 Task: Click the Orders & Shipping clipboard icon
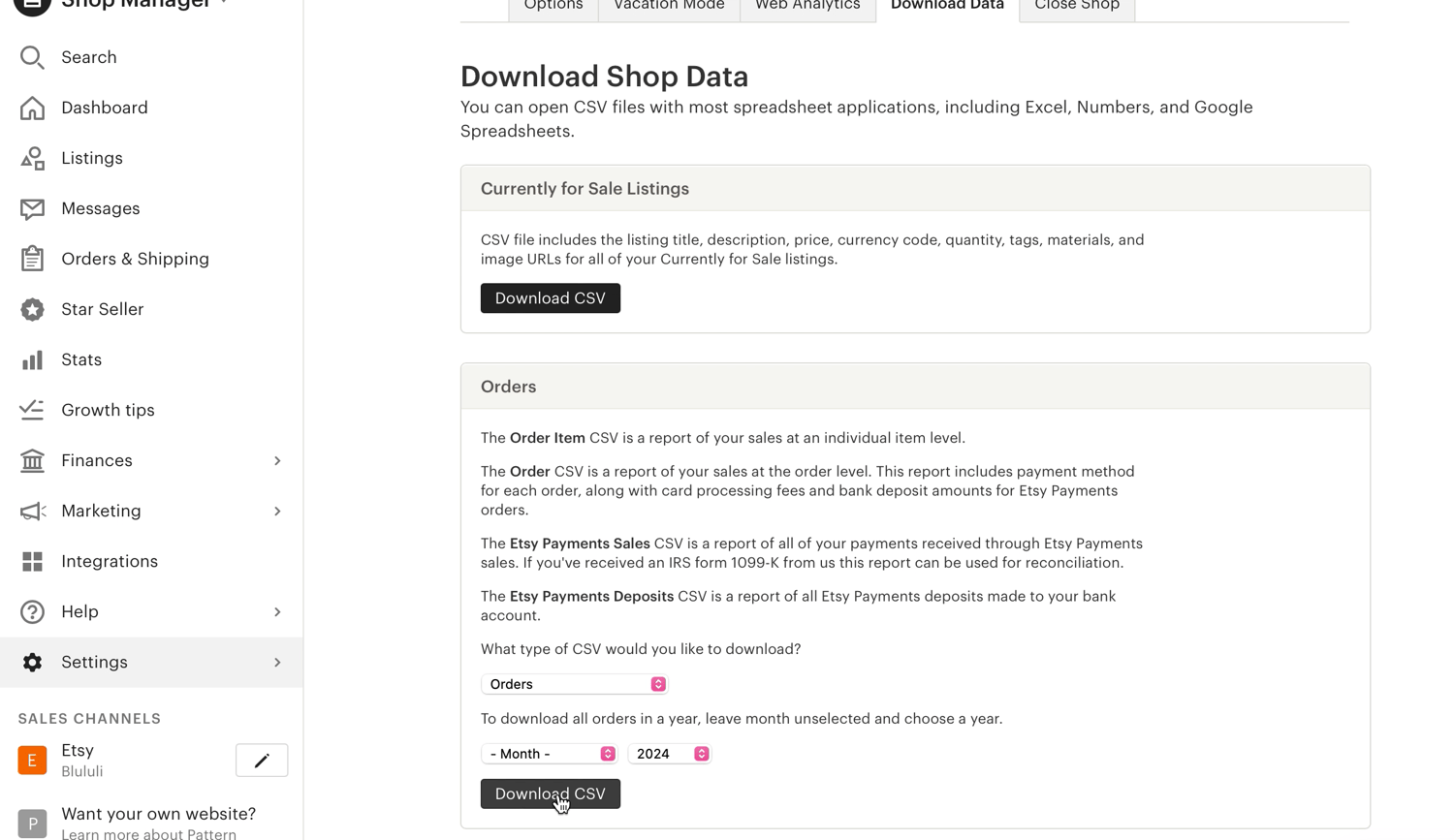coord(32,259)
